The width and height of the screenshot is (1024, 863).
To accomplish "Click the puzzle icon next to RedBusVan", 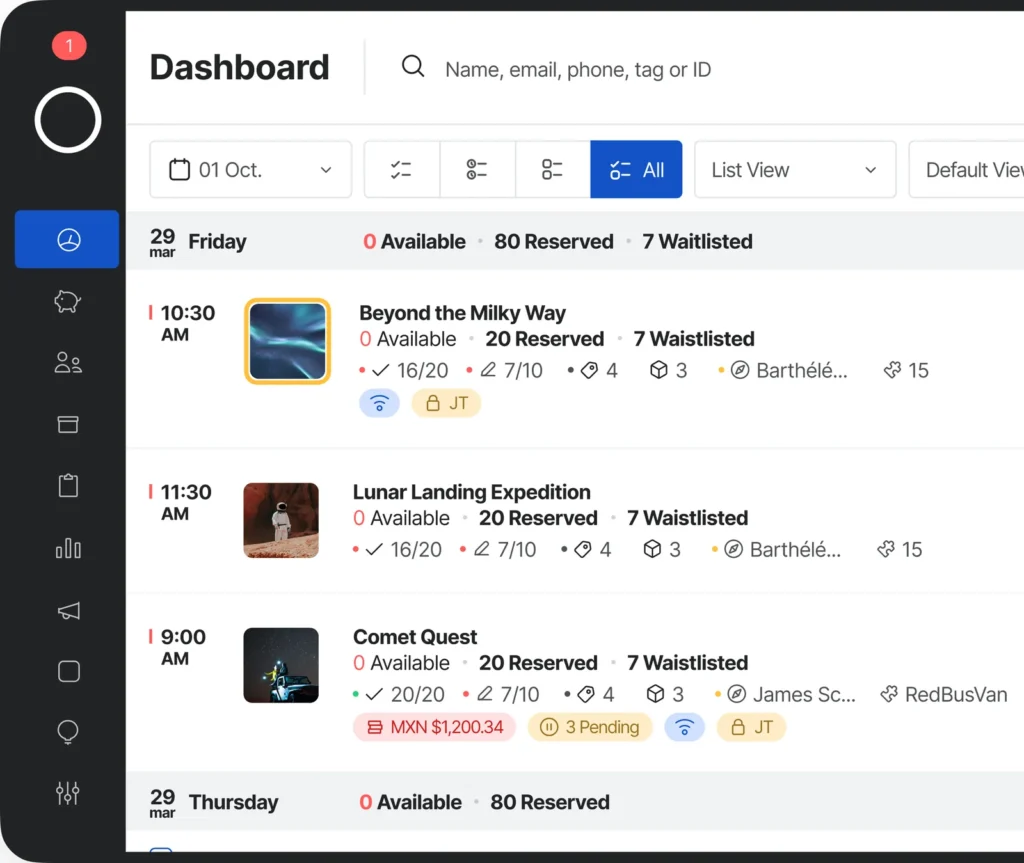I will (x=889, y=694).
